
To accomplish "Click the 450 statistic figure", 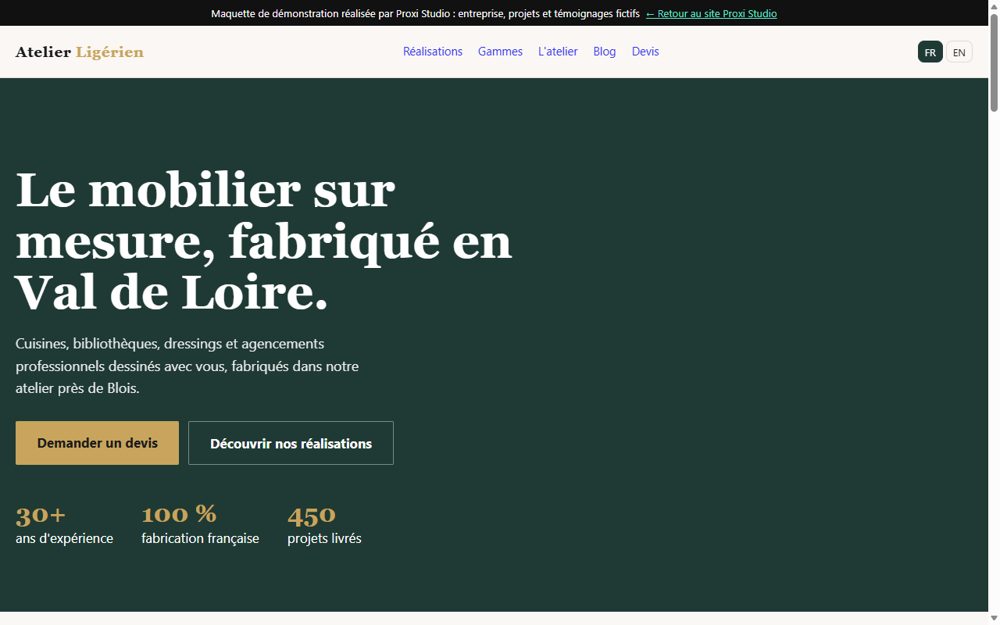I will pyautogui.click(x=311, y=515).
